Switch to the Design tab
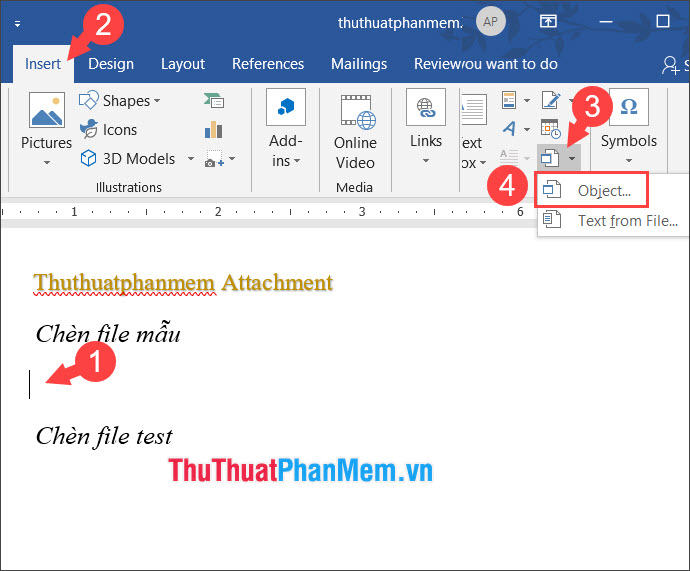The height and width of the screenshot is (571, 690). point(111,64)
